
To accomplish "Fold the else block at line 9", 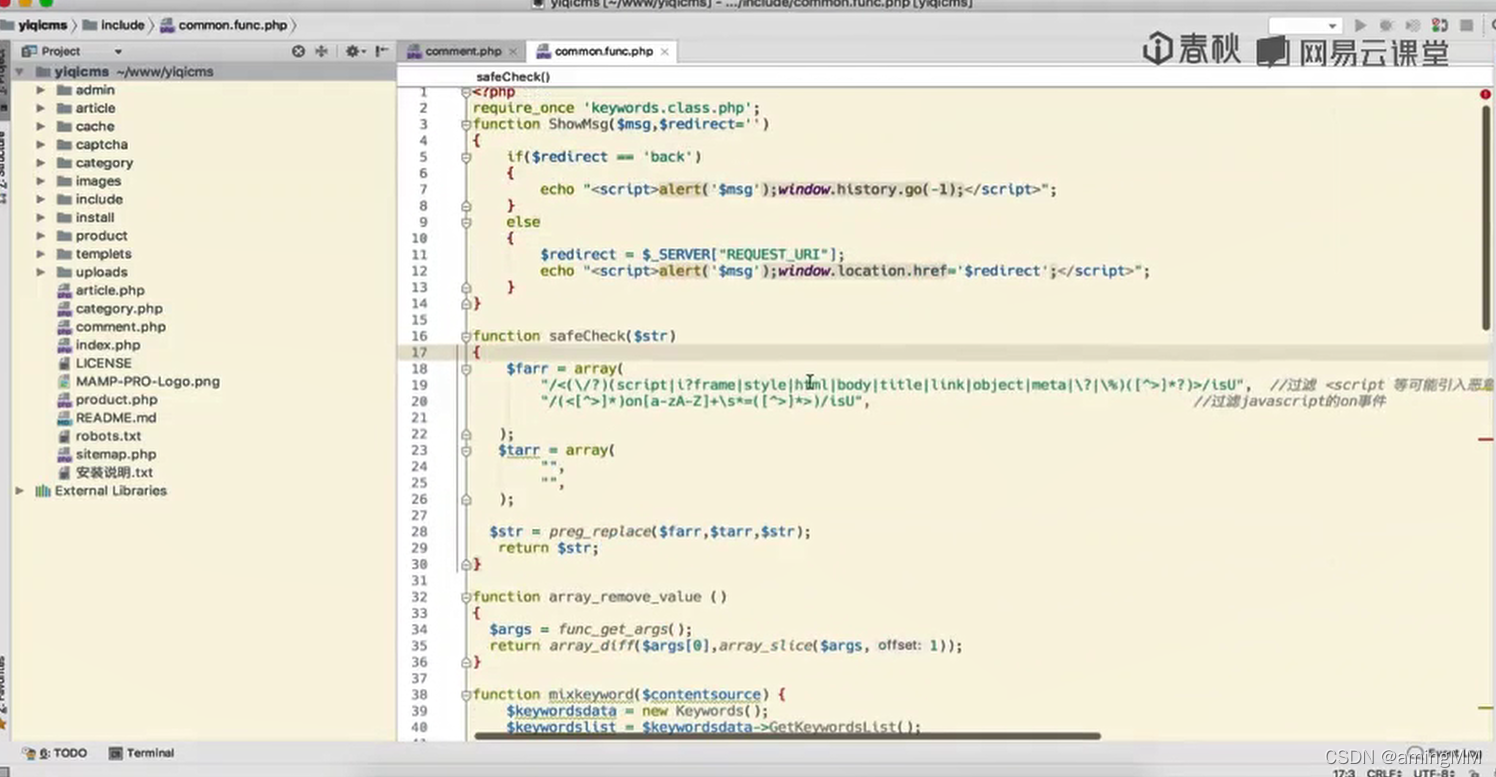I will point(466,223).
